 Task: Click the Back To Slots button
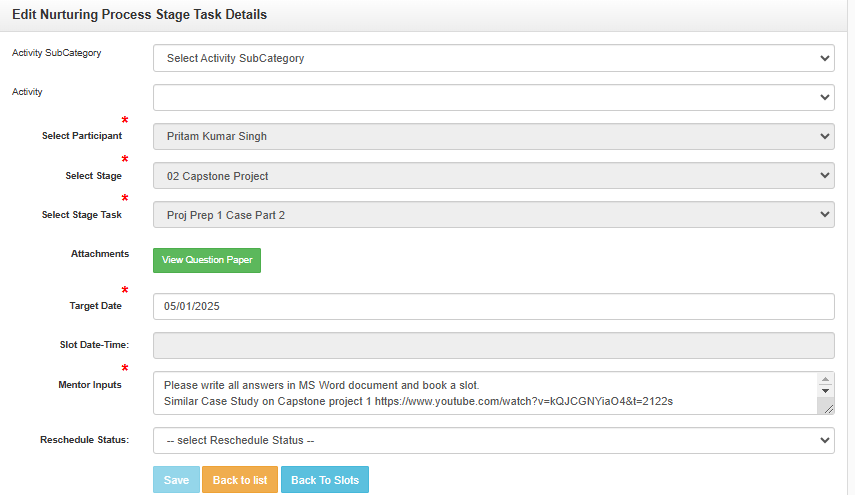tap(325, 480)
